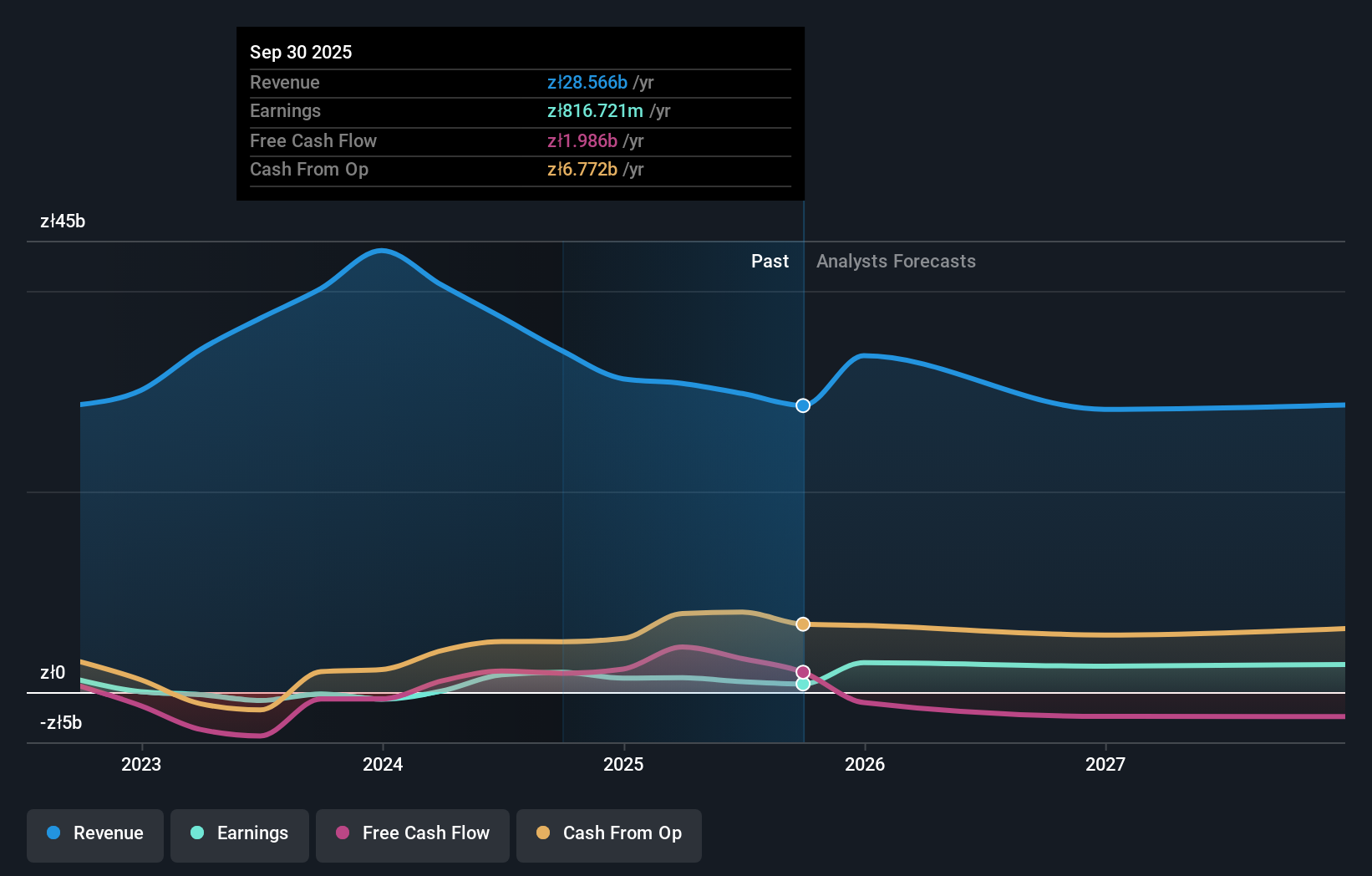1372x876 pixels.
Task: Select the teal Earnings dot in the legend
Action: pyautogui.click(x=195, y=833)
